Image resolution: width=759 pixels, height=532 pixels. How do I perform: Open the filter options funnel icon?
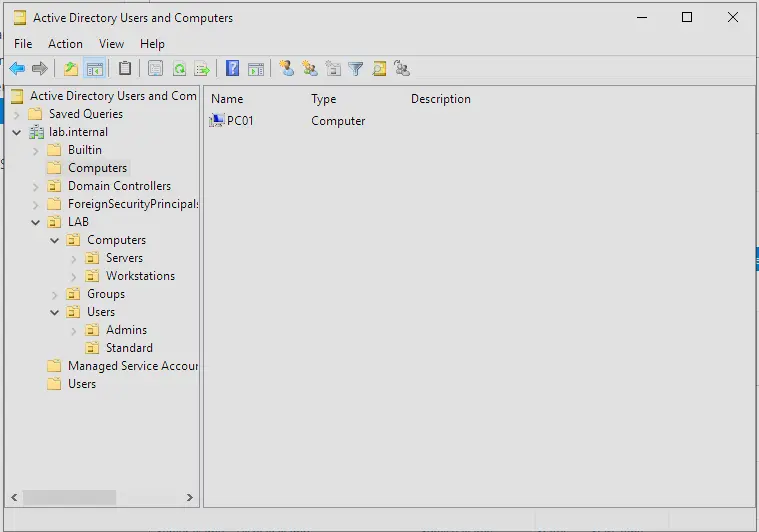point(356,69)
